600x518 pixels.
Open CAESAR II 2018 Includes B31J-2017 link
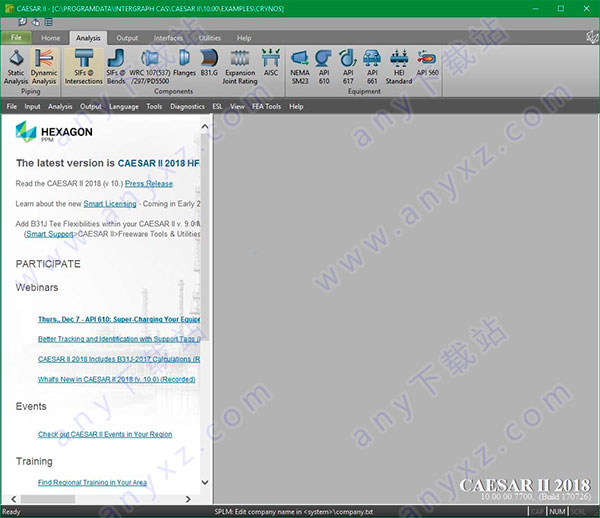119,359
